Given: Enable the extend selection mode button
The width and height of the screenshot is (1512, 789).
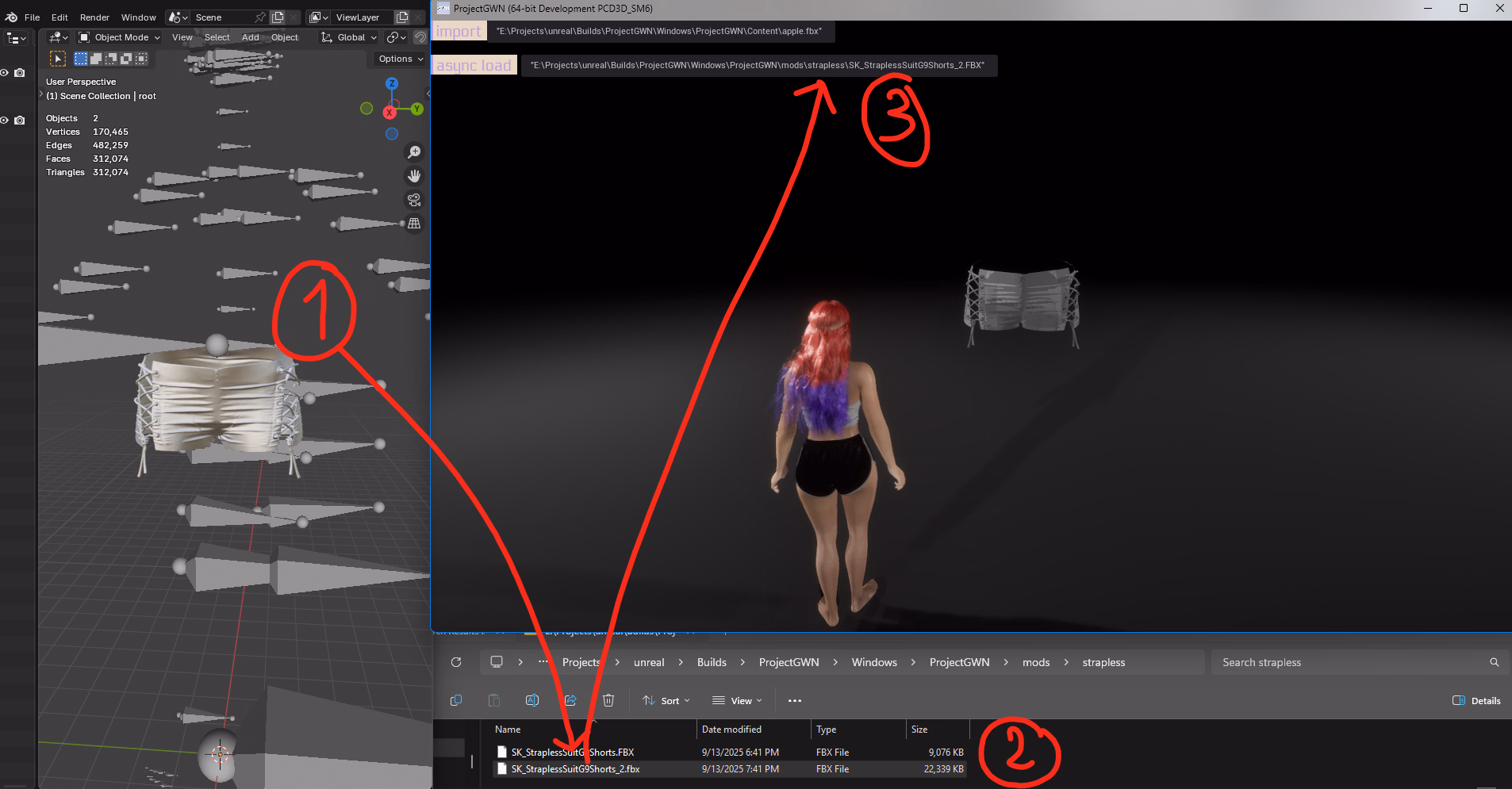Looking at the screenshot, I should coord(96,59).
